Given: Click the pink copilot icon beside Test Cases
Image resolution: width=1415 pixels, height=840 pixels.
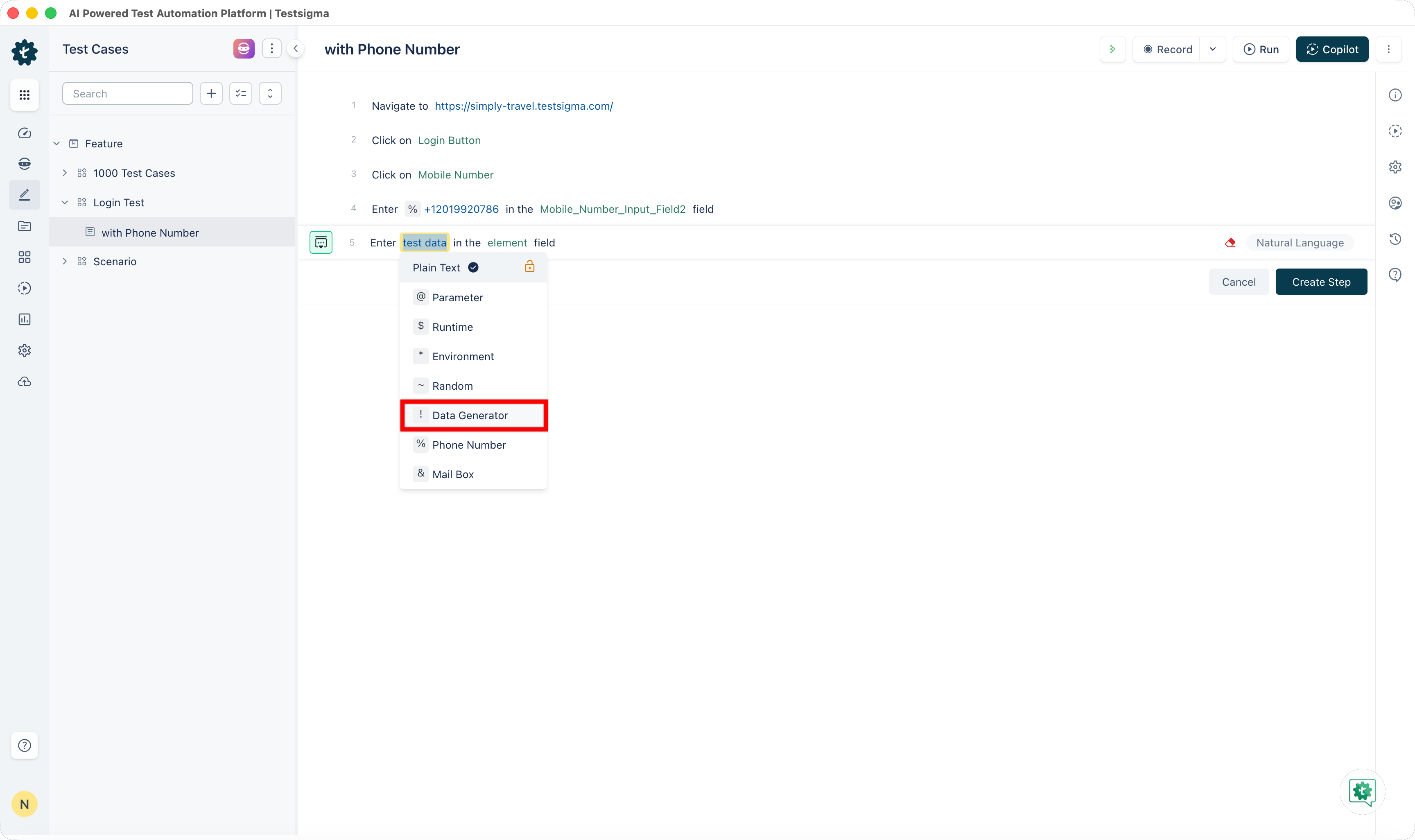Looking at the screenshot, I should (x=244, y=49).
